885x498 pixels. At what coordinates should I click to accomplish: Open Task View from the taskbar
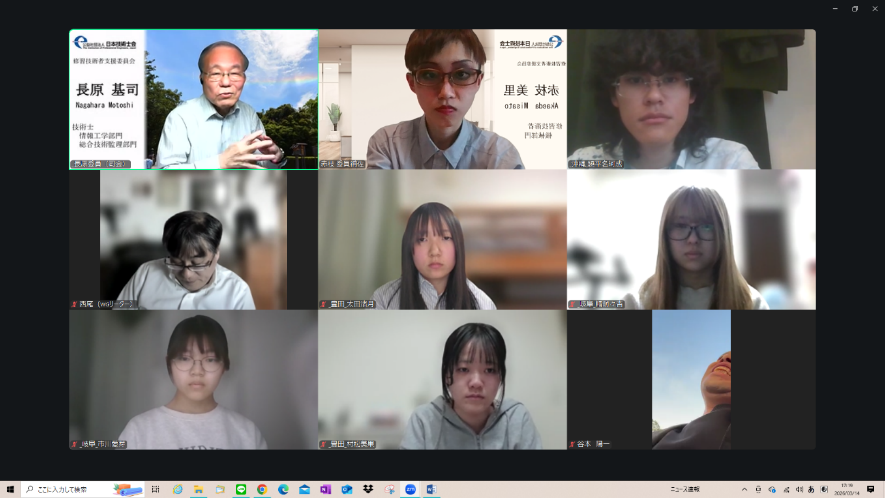[156, 490]
